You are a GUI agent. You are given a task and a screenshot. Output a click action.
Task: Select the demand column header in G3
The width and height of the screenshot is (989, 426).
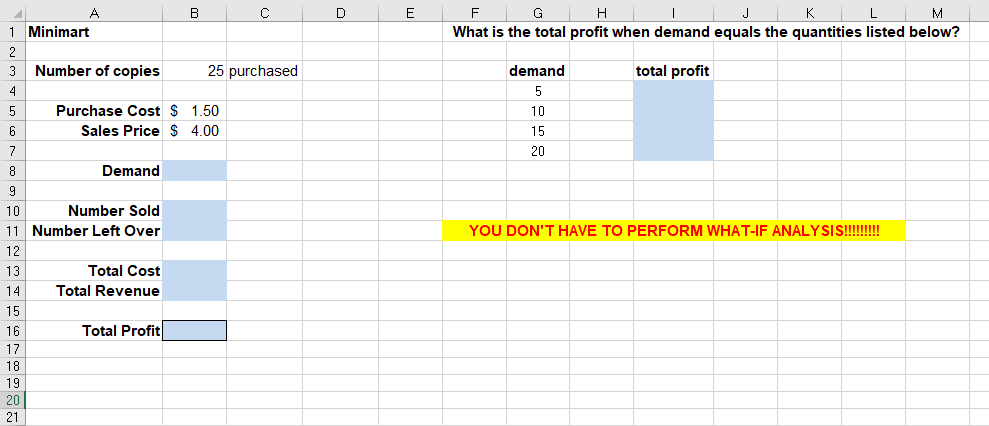[x=537, y=71]
